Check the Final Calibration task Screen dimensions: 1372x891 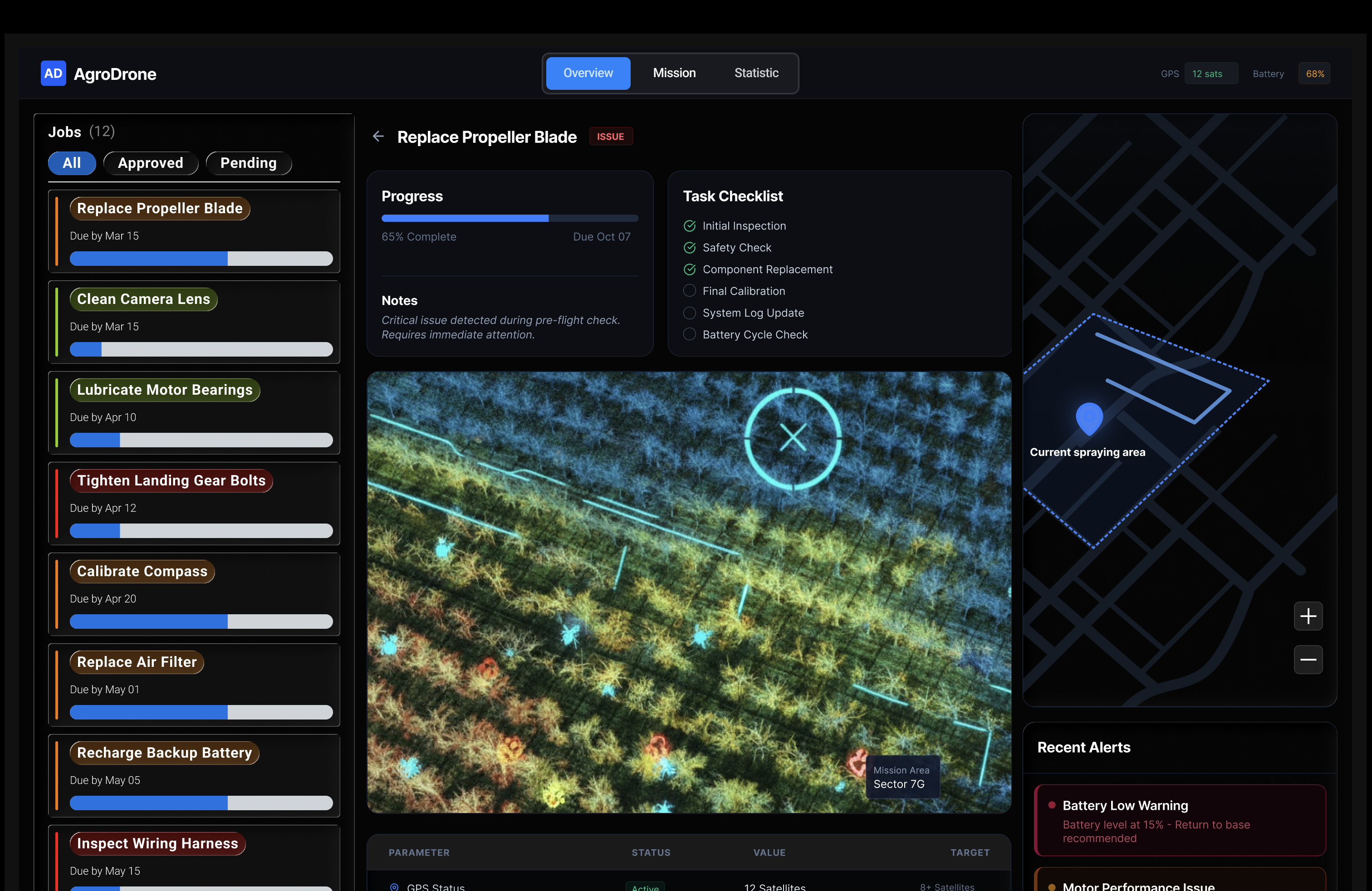click(x=690, y=291)
